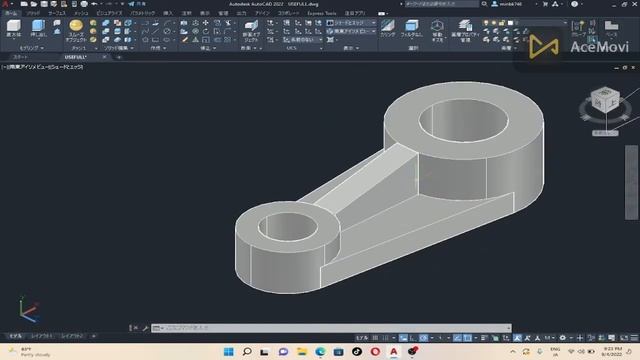This screenshot has height=360, width=640.
Task: Click the search magnifier in title bar
Action: point(484,4)
